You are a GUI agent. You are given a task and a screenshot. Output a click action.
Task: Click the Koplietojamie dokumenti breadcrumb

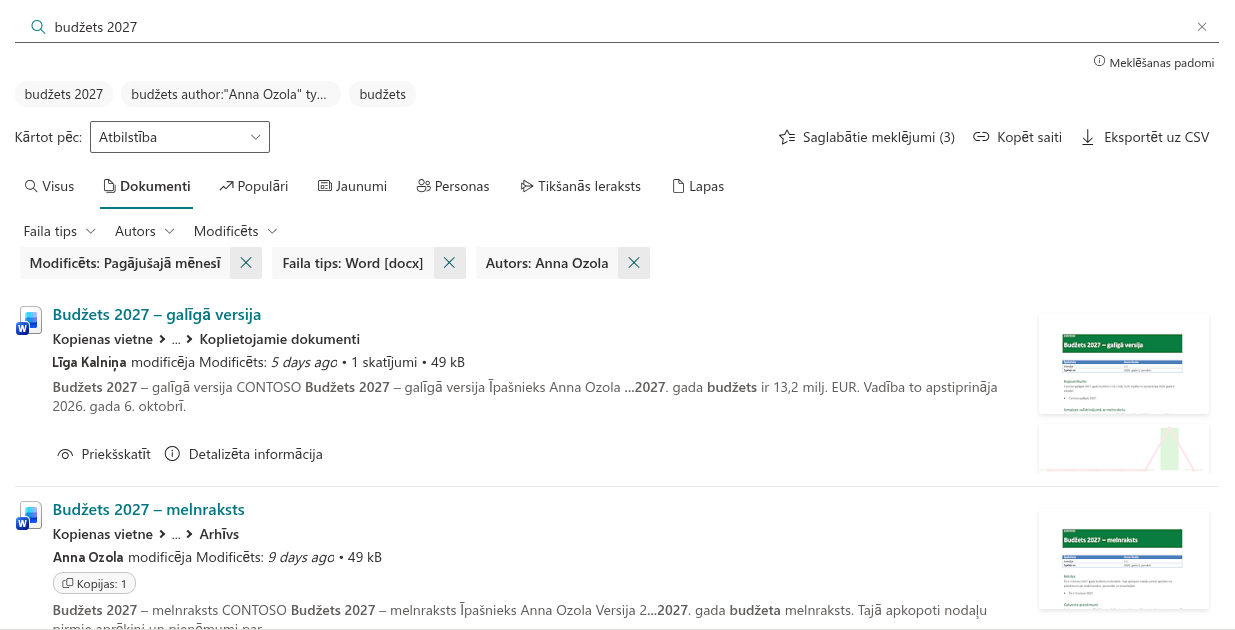click(279, 339)
